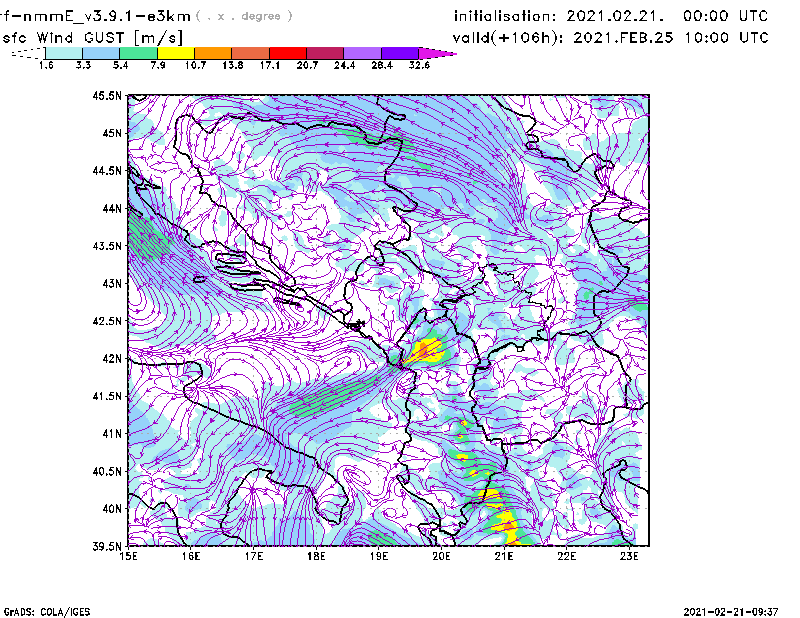Click the magenta arrow end of the colorbar

(437, 53)
